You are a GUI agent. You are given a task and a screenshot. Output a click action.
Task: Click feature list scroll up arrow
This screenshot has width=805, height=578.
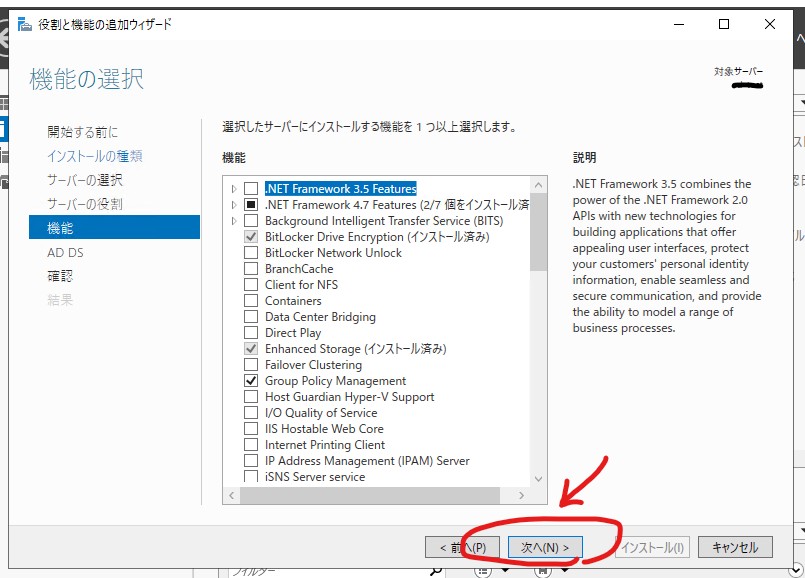(539, 185)
